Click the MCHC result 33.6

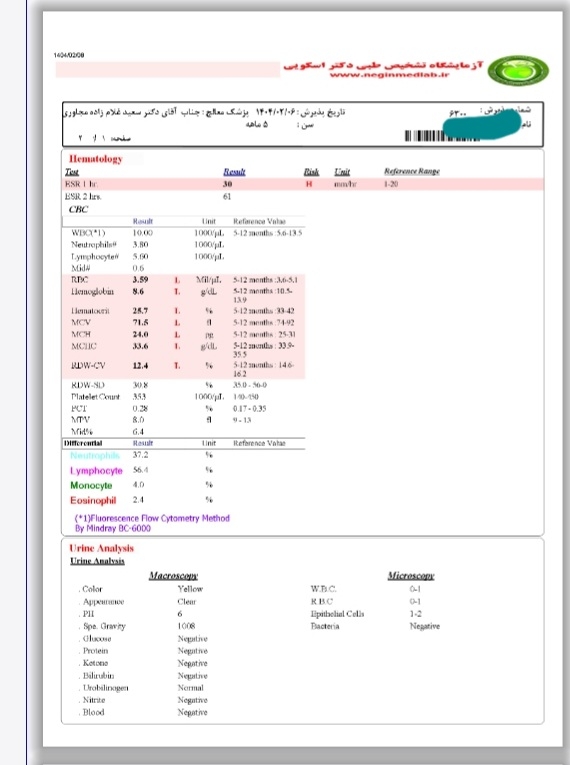141,346
